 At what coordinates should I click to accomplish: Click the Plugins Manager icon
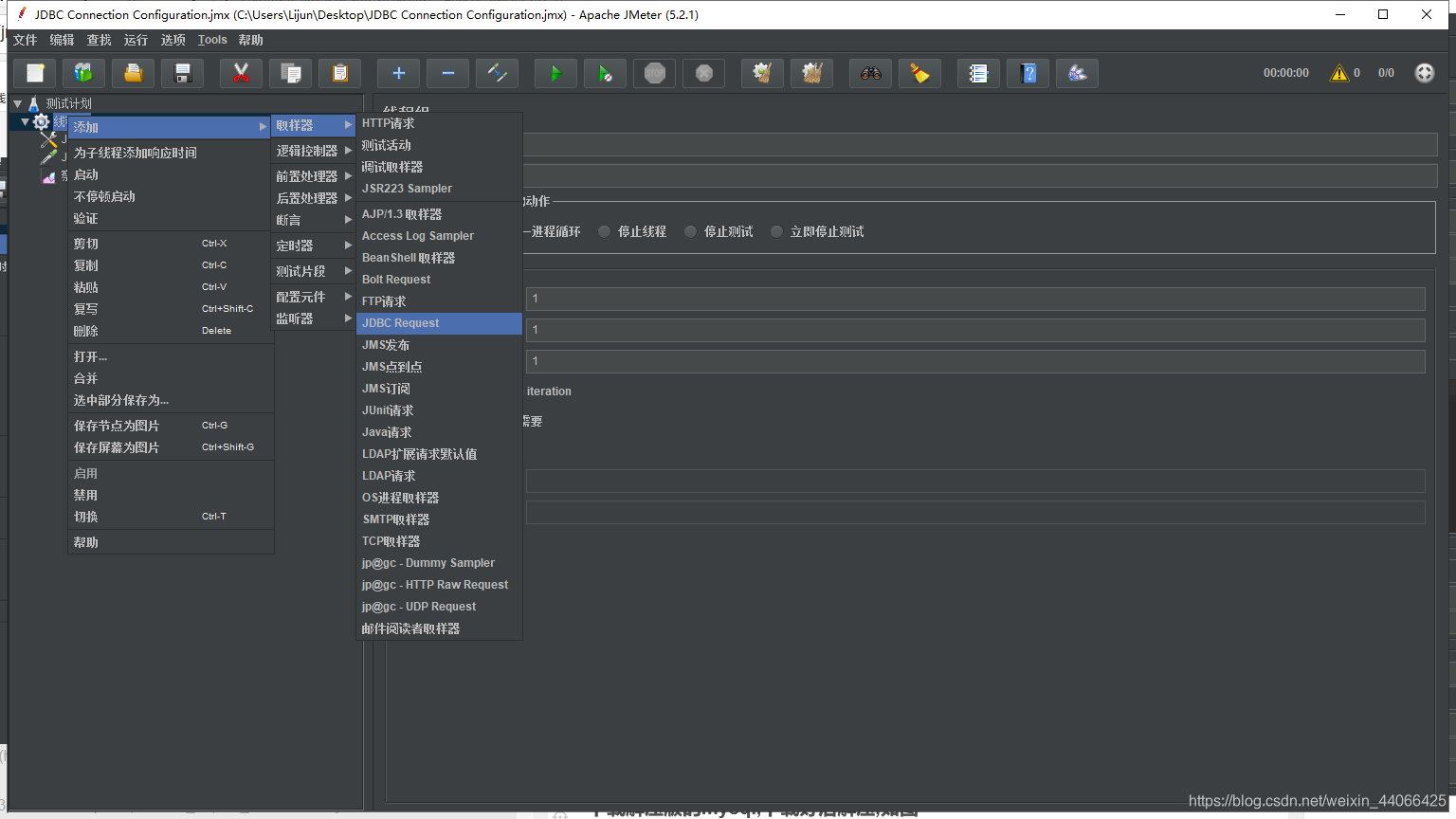click(x=1077, y=73)
